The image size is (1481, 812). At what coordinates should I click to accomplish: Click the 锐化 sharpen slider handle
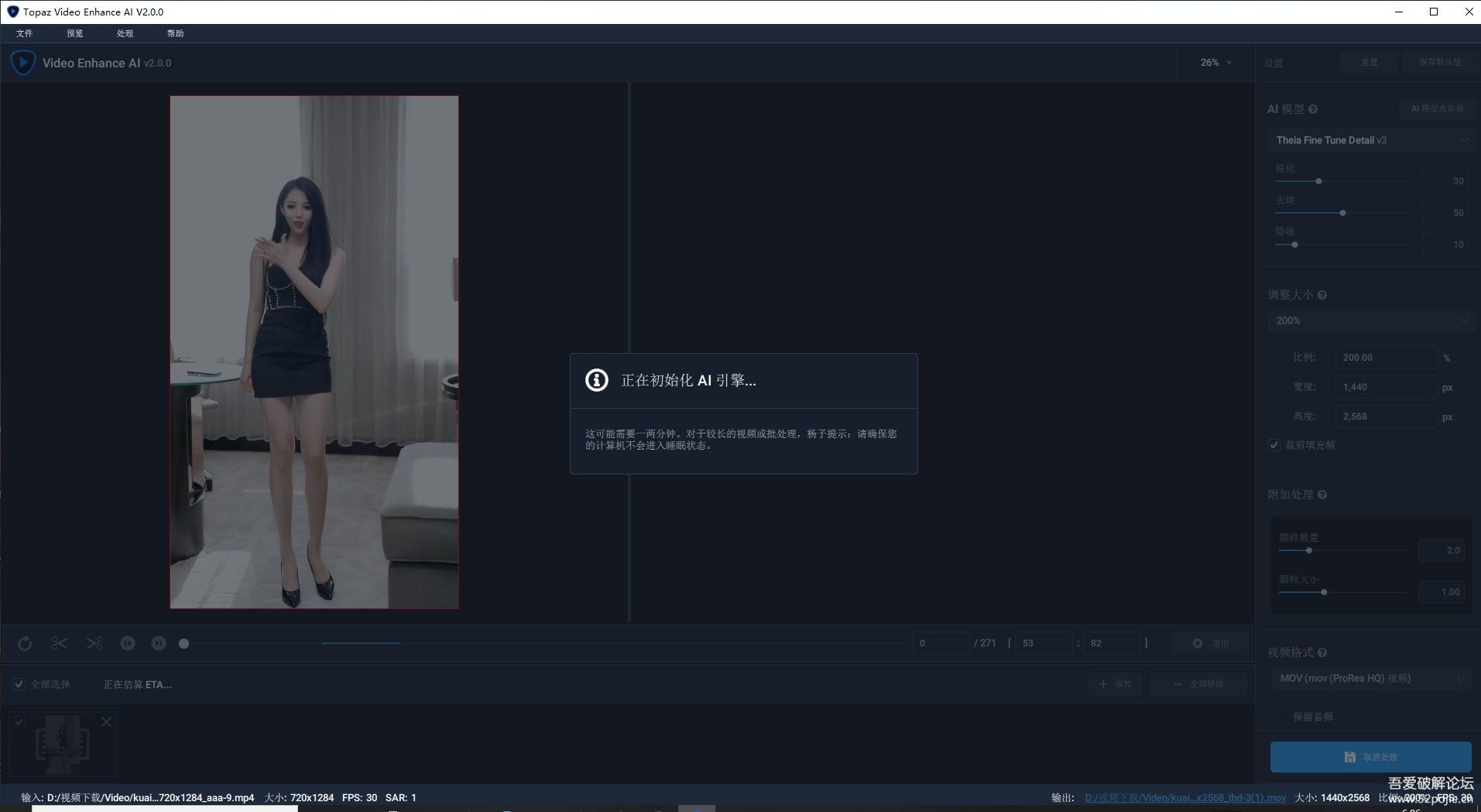tap(1318, 180)
